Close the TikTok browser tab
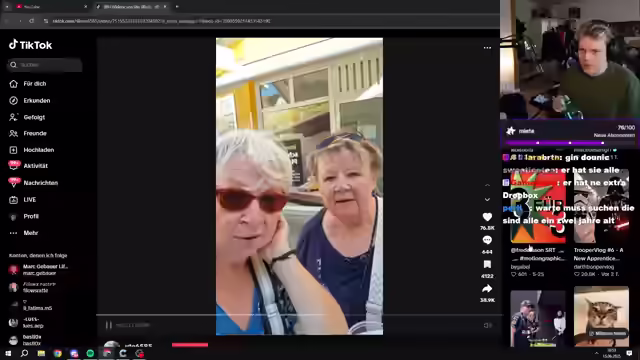This screenshot has height=360, width=640. pos(165,7)
